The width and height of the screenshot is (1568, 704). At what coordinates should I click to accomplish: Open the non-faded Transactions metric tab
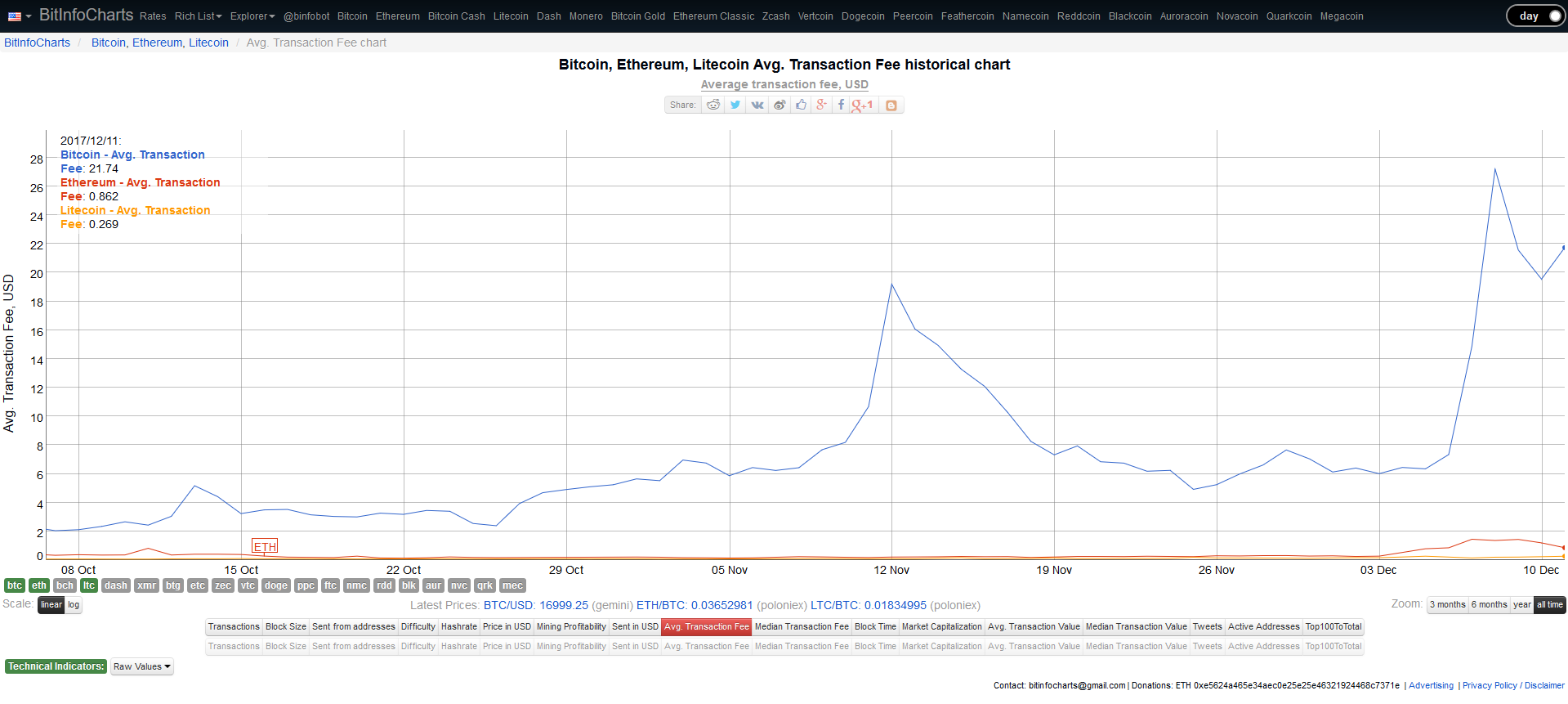[x=234, y=627]
